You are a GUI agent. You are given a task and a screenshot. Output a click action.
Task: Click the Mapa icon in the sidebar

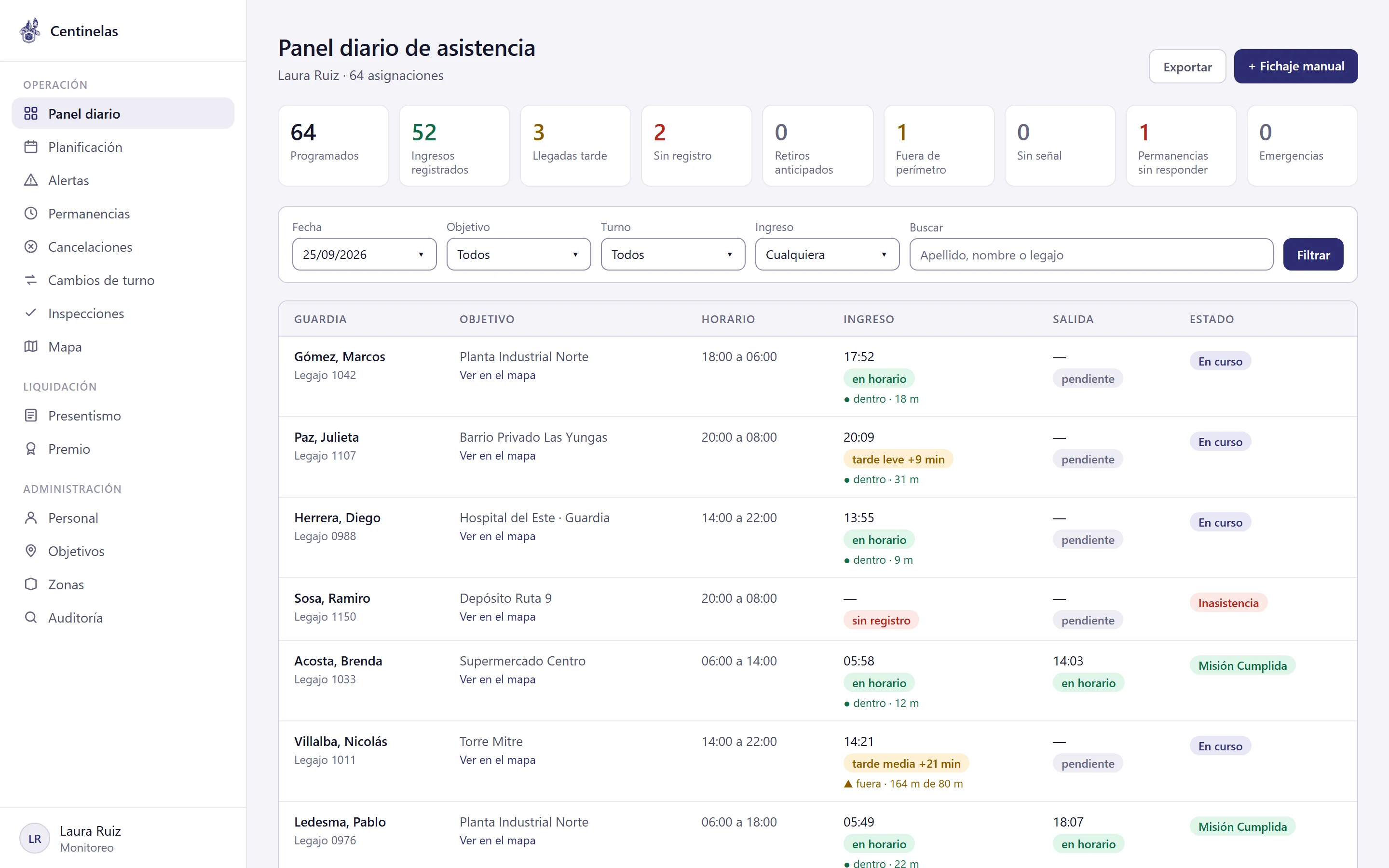click(x=31, y=347)
